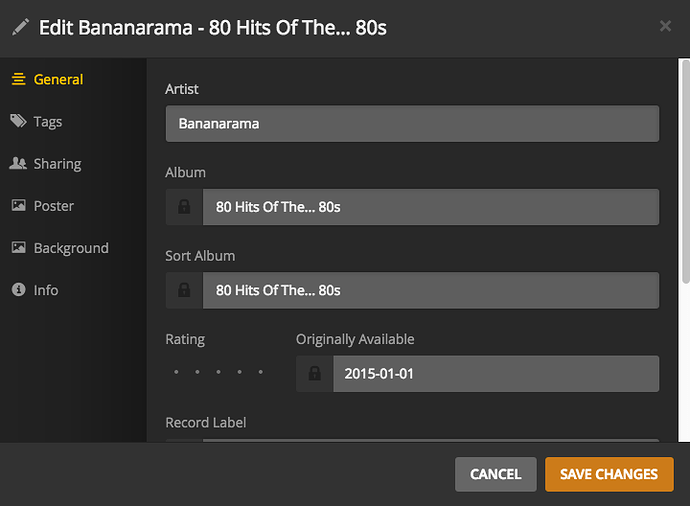Click into the Sort Album field

click(430, 290)
